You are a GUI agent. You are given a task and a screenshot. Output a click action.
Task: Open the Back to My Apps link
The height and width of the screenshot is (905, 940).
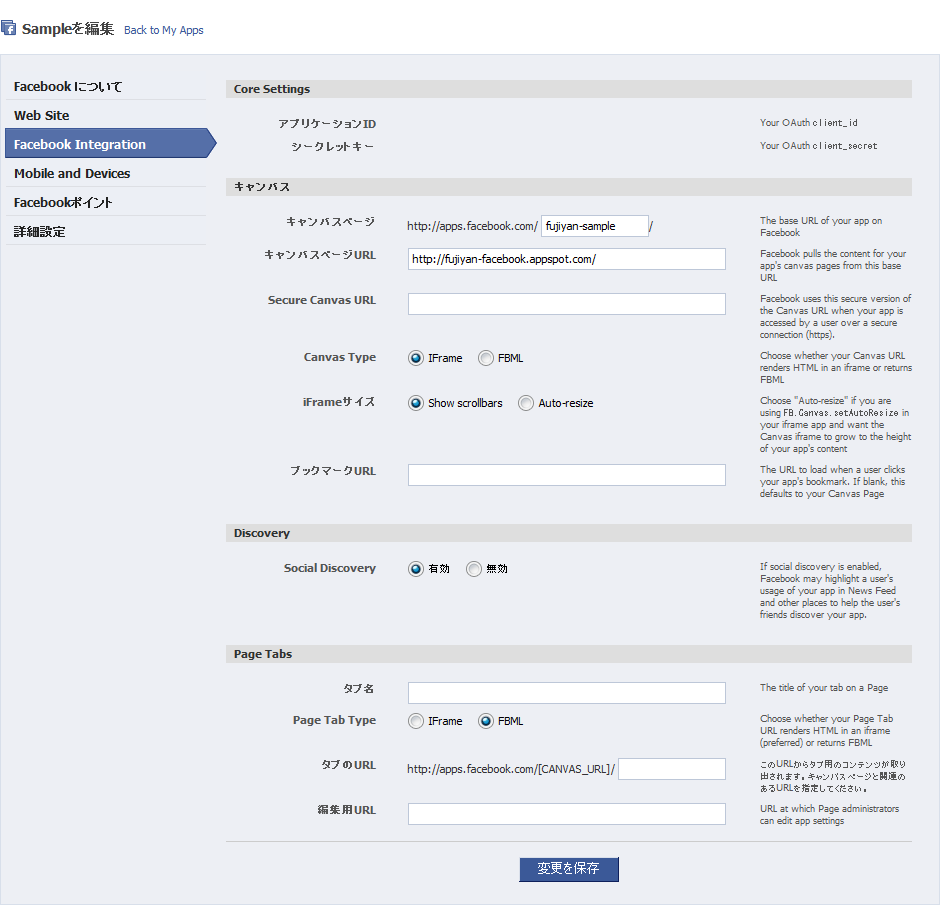164,30
